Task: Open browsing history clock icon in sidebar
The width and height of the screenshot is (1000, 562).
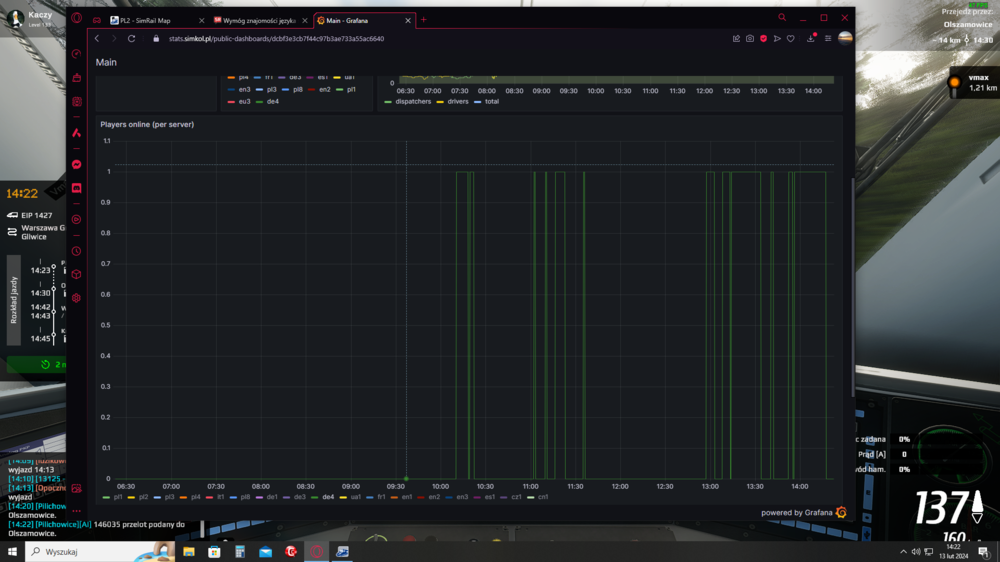Action: point(77,251)
